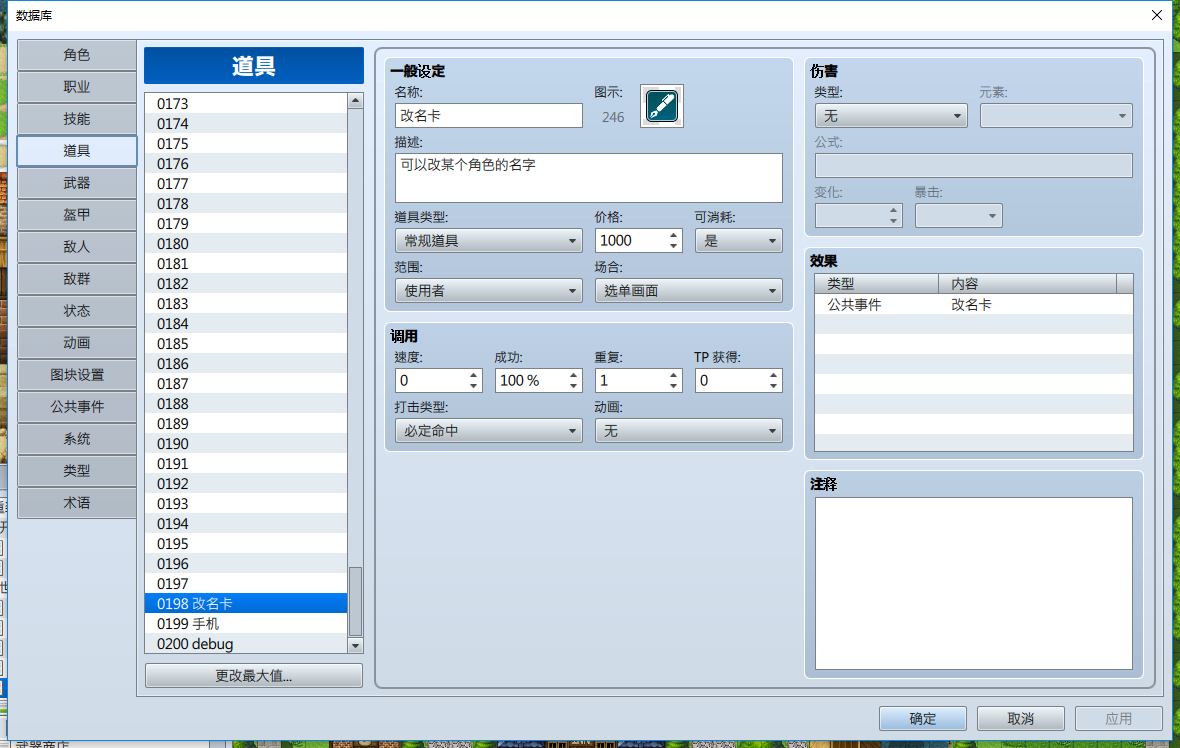
Task: Click 更改最大值 button
Action: click(254, 676)
